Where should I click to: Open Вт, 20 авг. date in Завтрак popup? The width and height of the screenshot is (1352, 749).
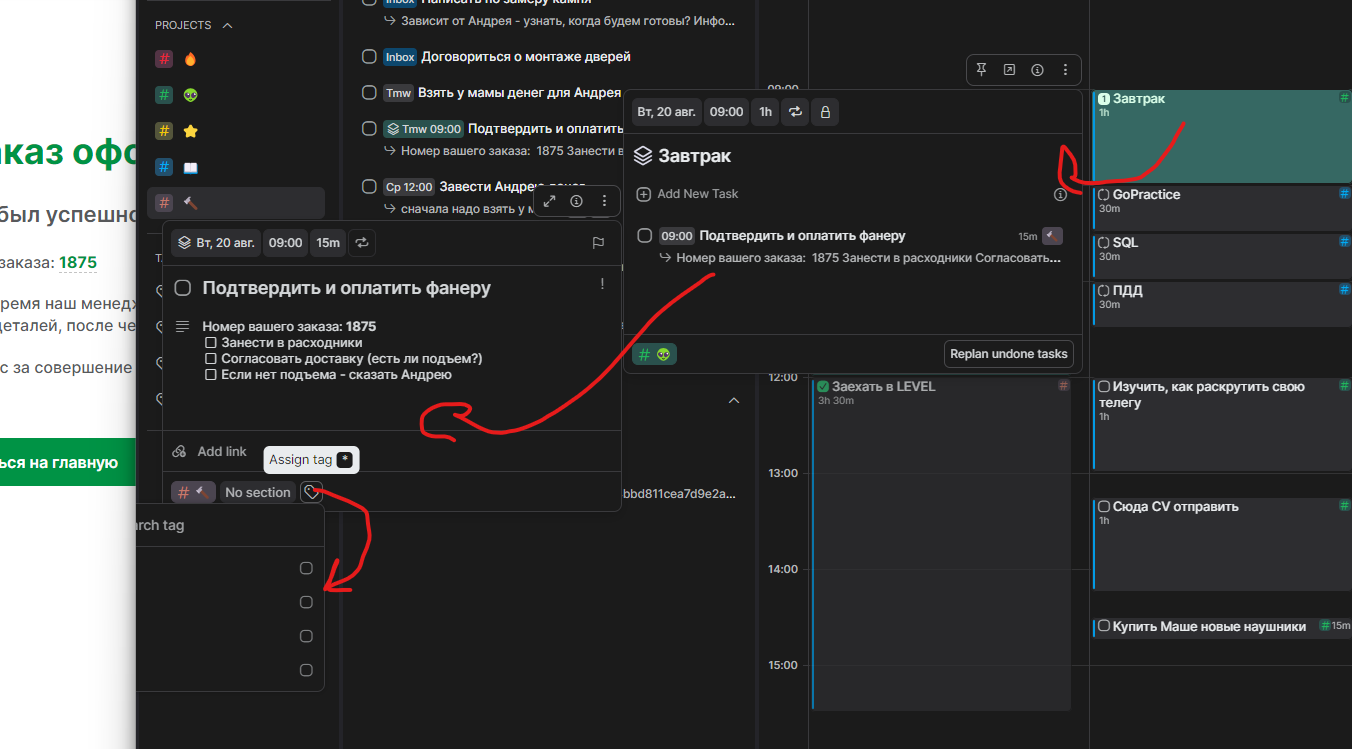(x=666, y=112)
